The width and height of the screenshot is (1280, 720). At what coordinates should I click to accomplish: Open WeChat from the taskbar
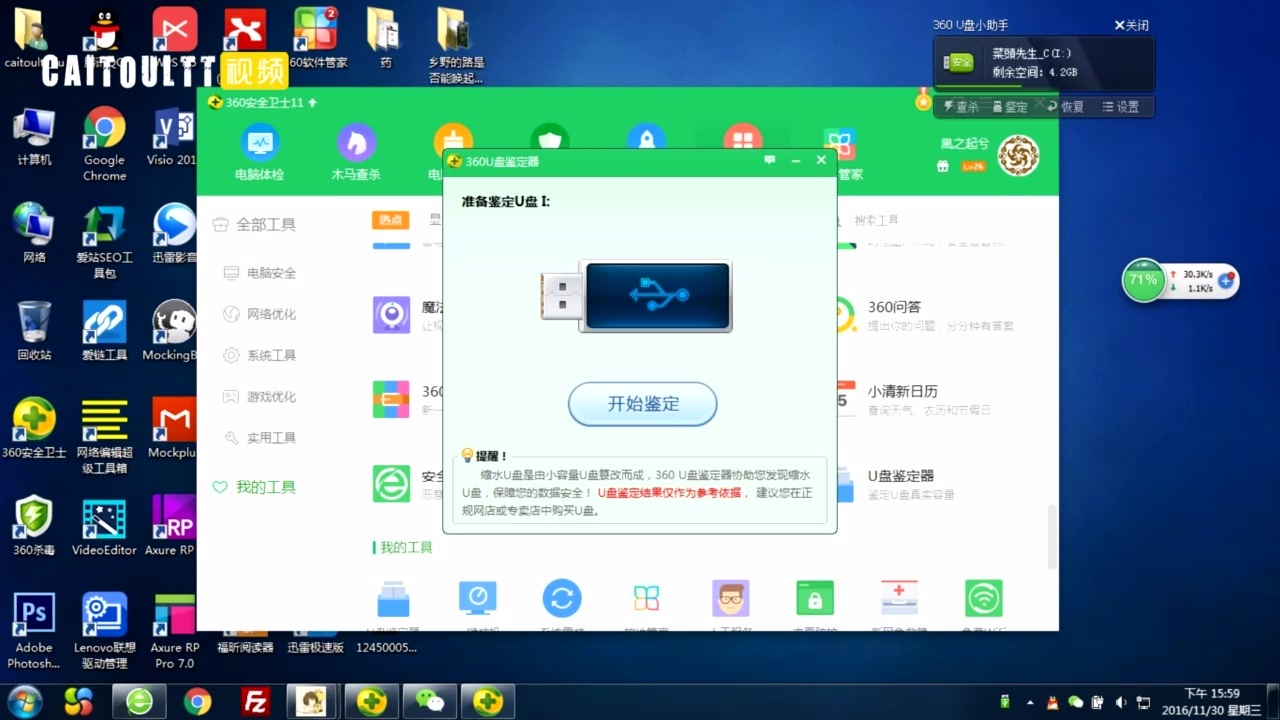point(430,702)
